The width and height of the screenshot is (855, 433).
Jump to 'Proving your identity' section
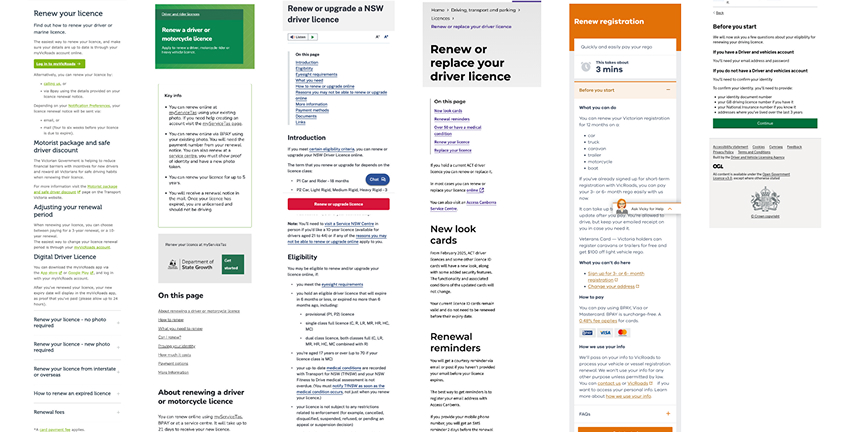click(176, 346)
